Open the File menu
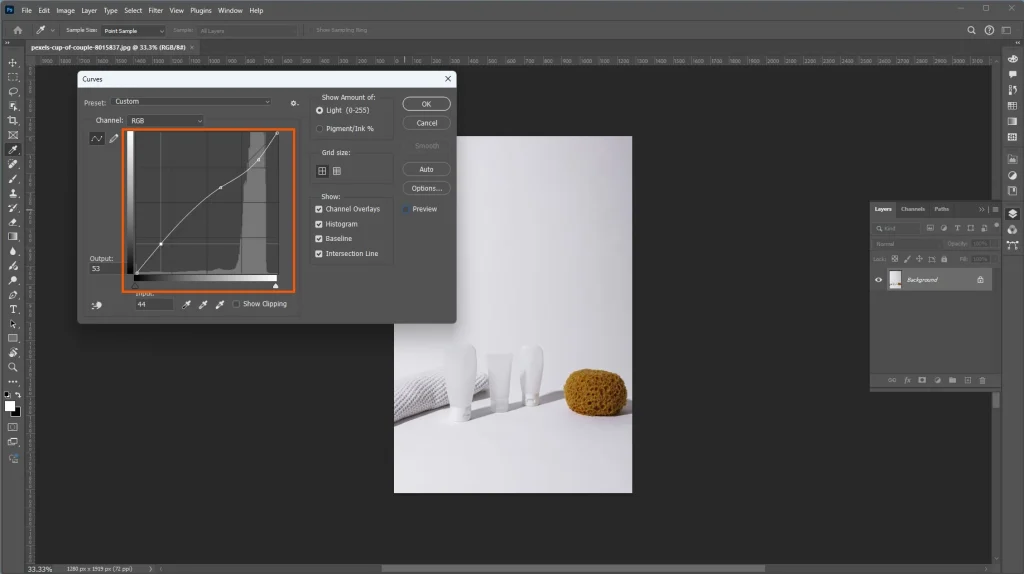The width and height of the screenshot is (1024, 574). [x=26, y=10]
